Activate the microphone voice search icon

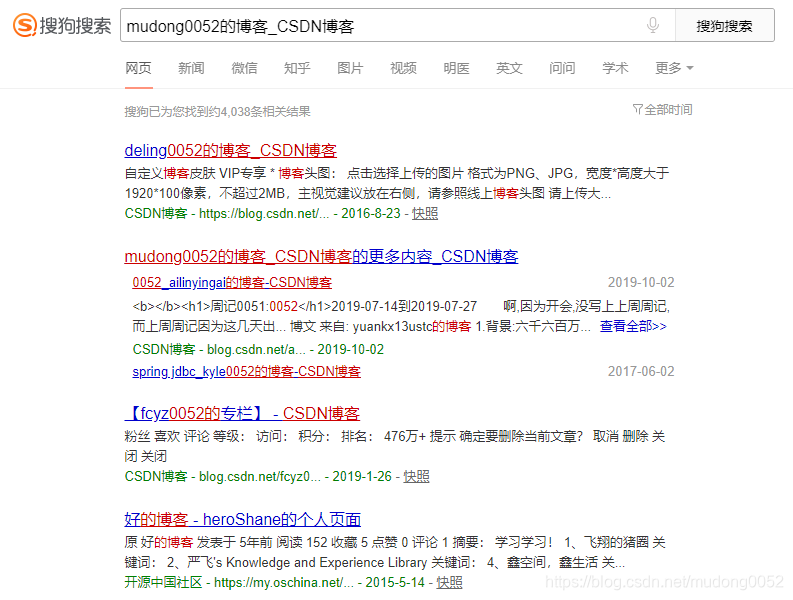[x=653, y=25]
